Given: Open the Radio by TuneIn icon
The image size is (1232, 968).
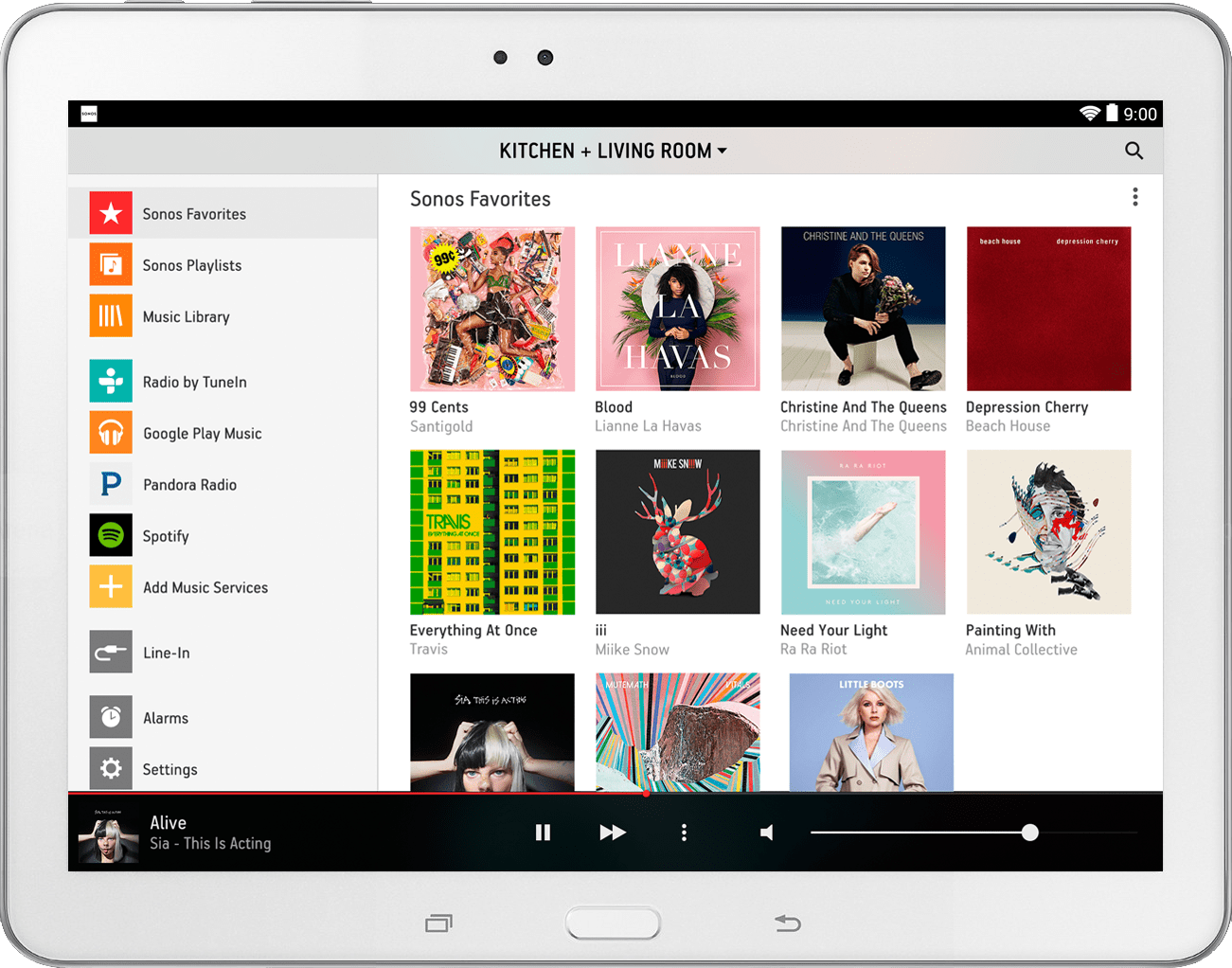Looking at the screenshot, I should tap(111, 381).
